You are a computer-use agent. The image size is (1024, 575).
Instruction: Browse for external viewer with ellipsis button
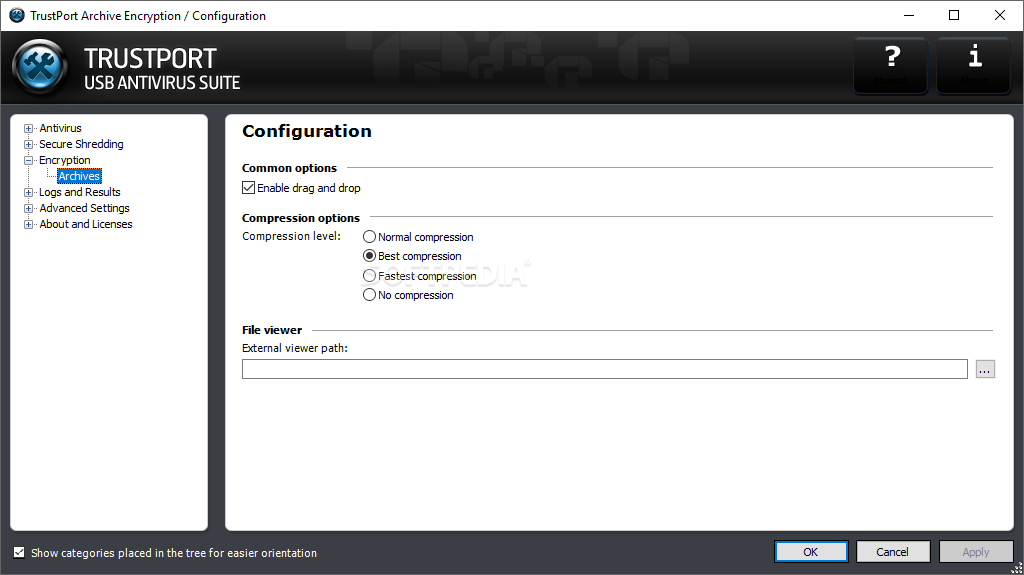click(x=985, y=369)
